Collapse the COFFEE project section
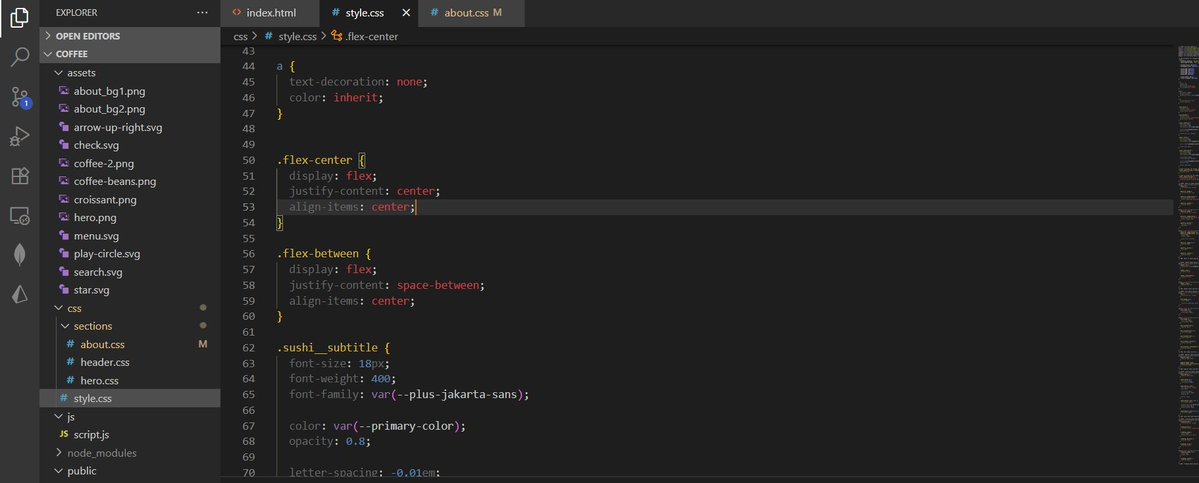 click(130, 54)
